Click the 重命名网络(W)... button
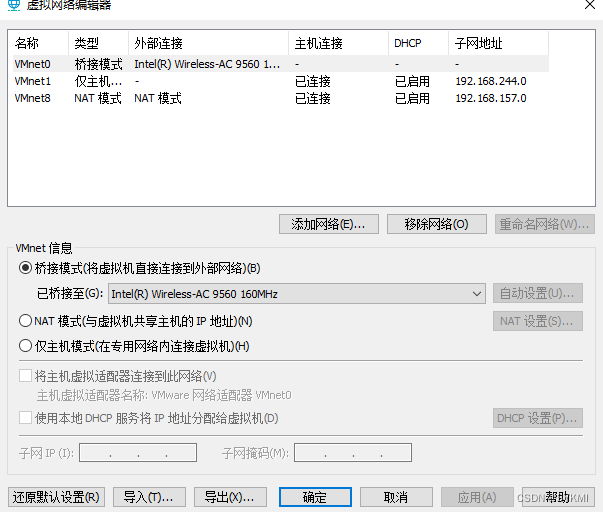 tap(545, 224)
